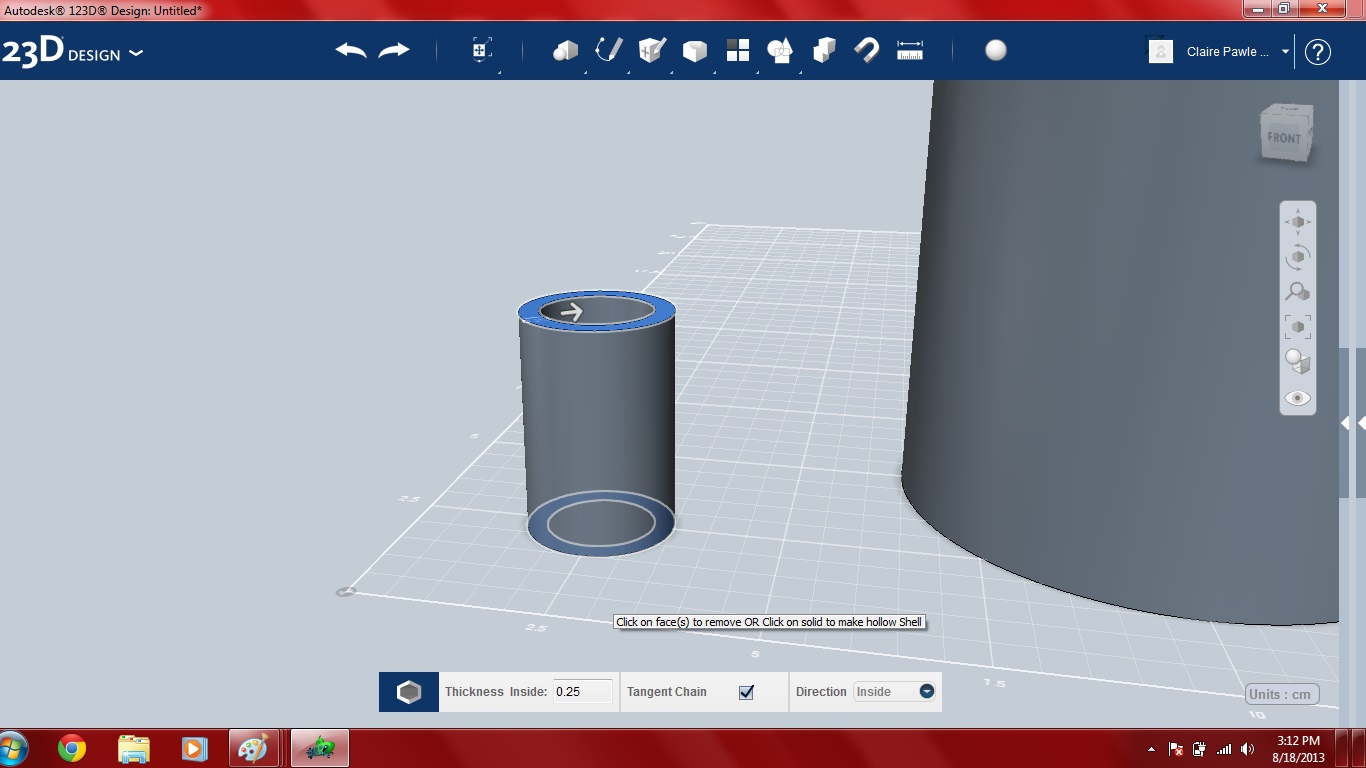This screenshot has height=768, width=1366.
Task: Undo the last action
Action: 351,50
